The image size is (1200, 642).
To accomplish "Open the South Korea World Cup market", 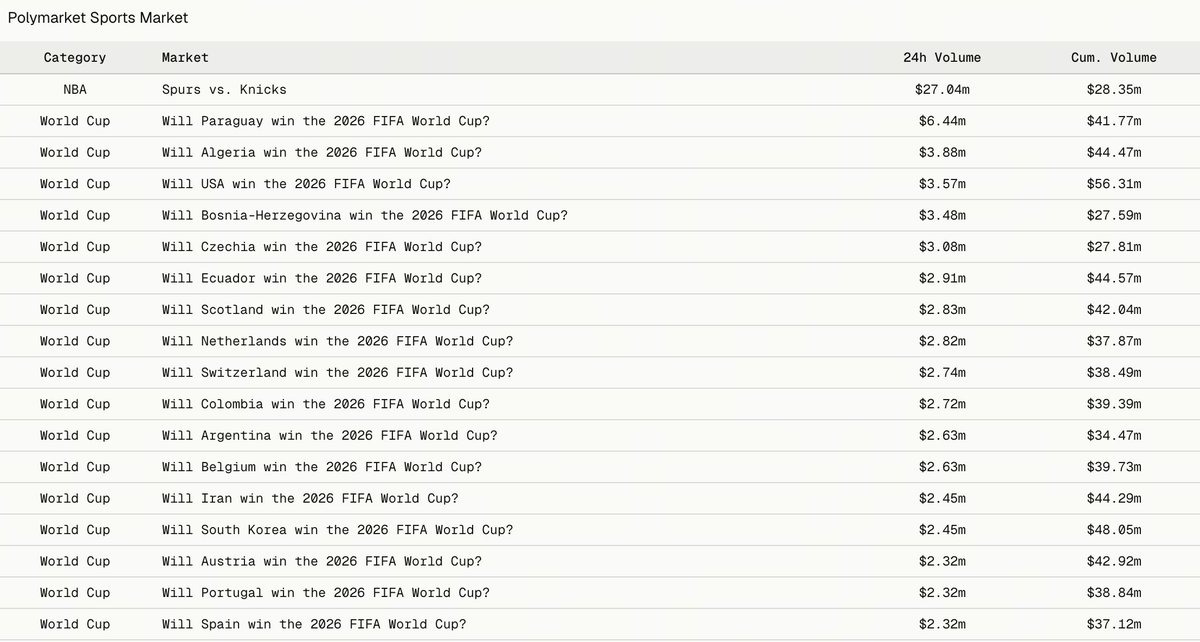I will pyautogui.click(x=337, y=530).
